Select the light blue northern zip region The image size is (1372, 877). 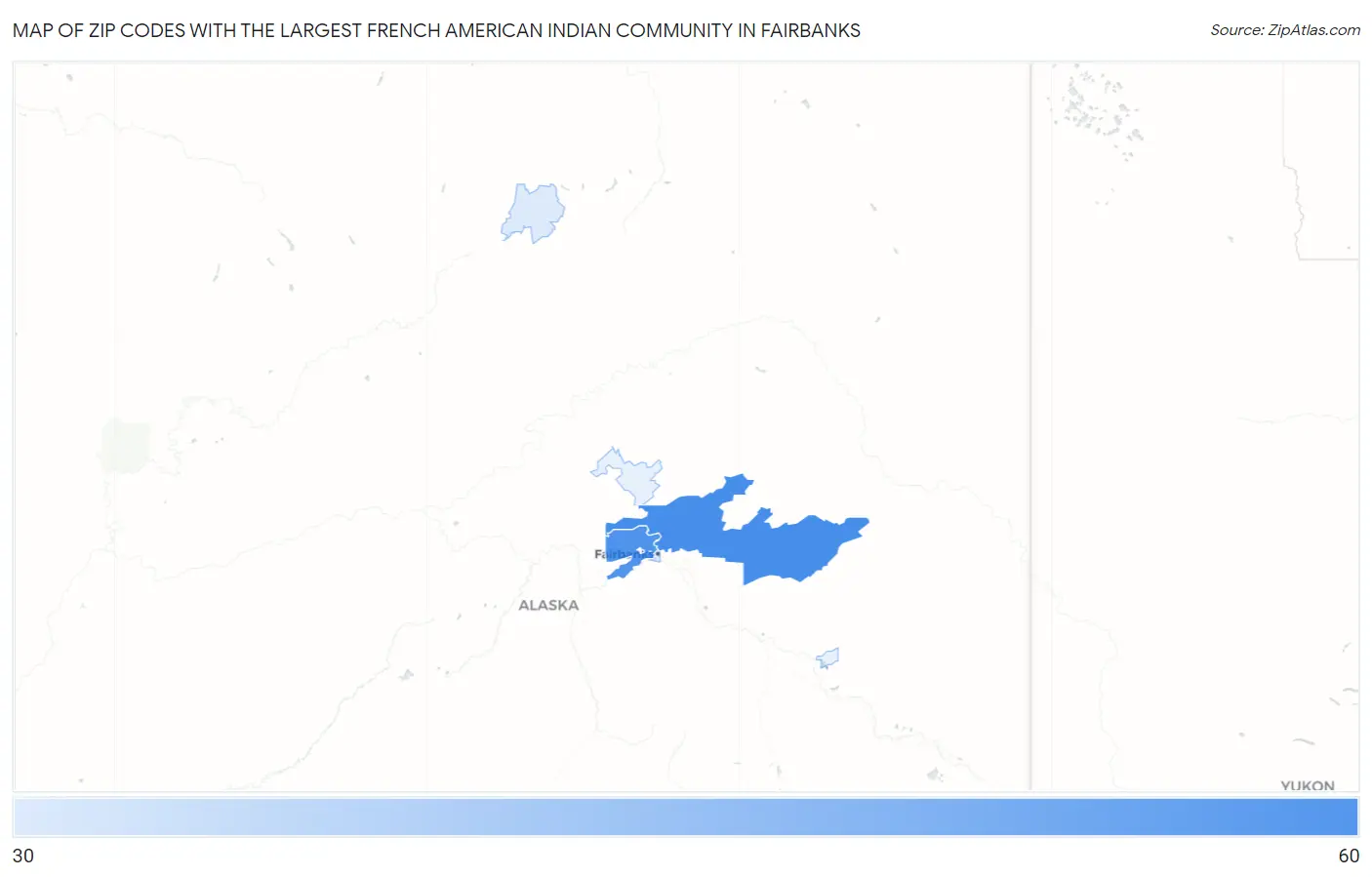533,212
